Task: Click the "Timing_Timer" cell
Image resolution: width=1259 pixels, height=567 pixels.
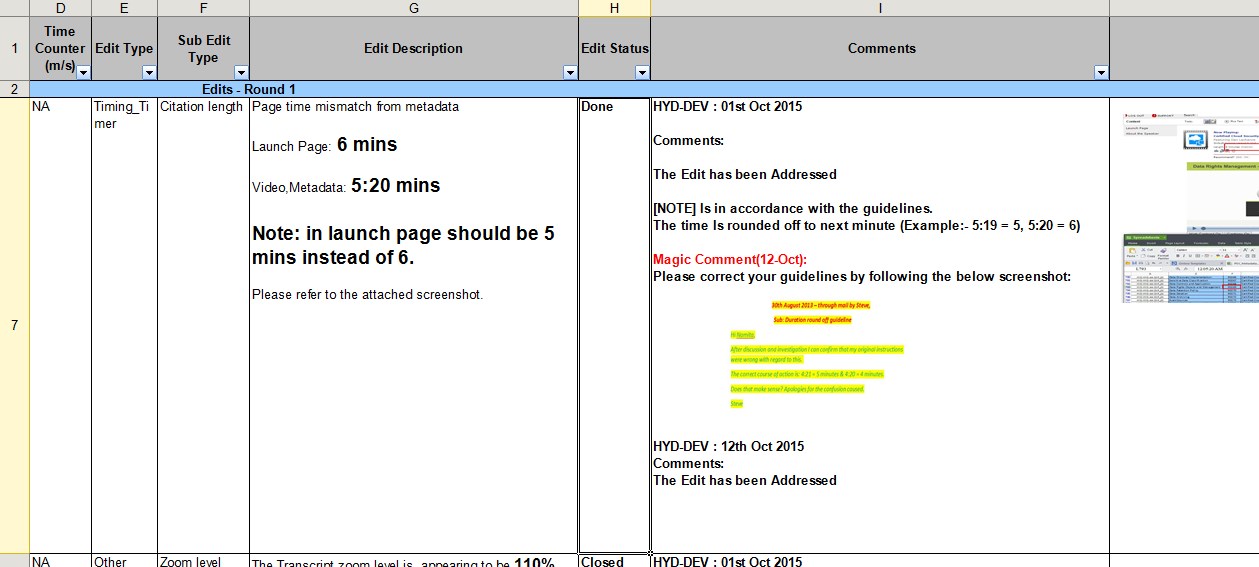Action: click(124, 325)
